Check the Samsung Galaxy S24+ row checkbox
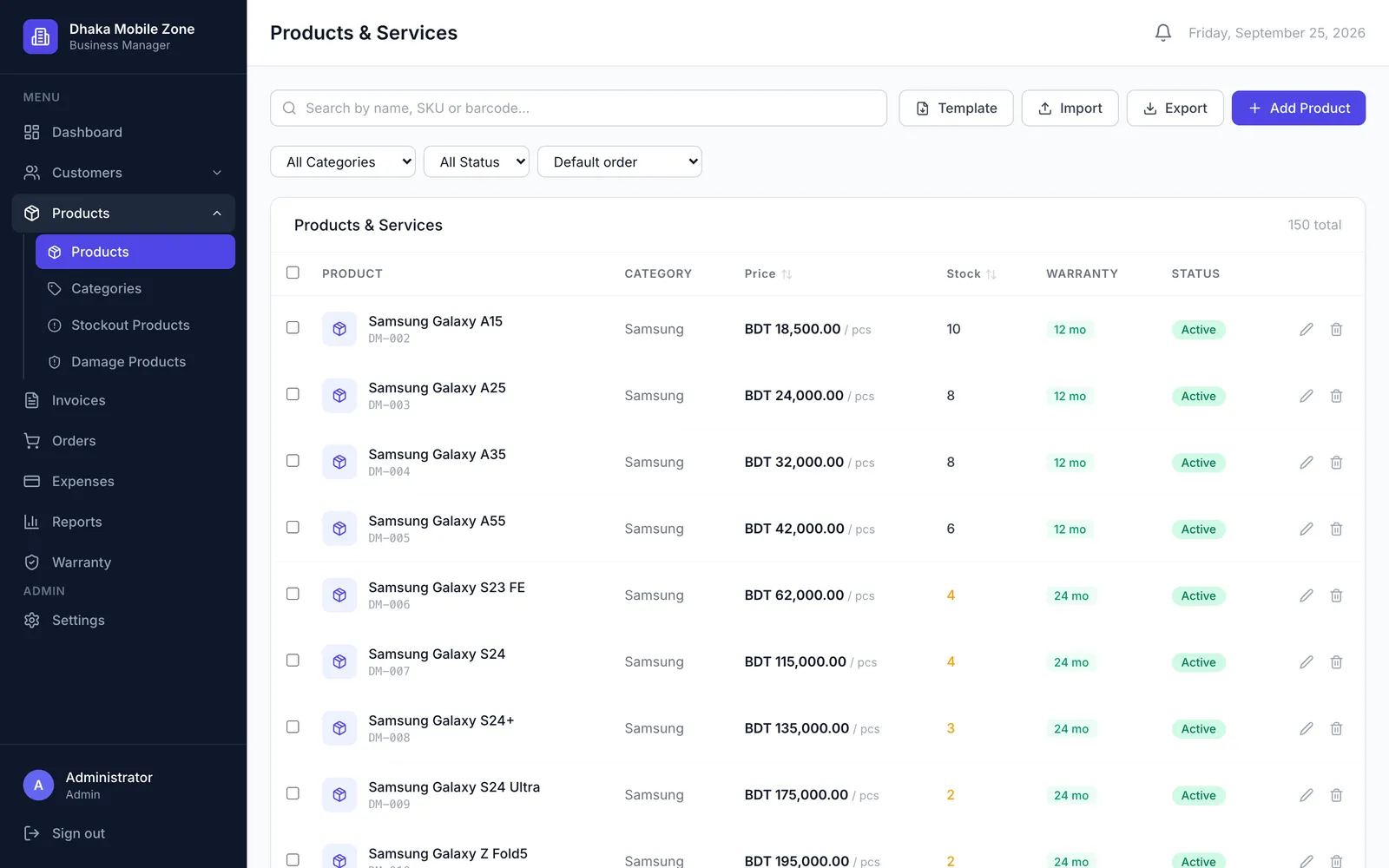The image size is (1389, 868). pos(293,727)
